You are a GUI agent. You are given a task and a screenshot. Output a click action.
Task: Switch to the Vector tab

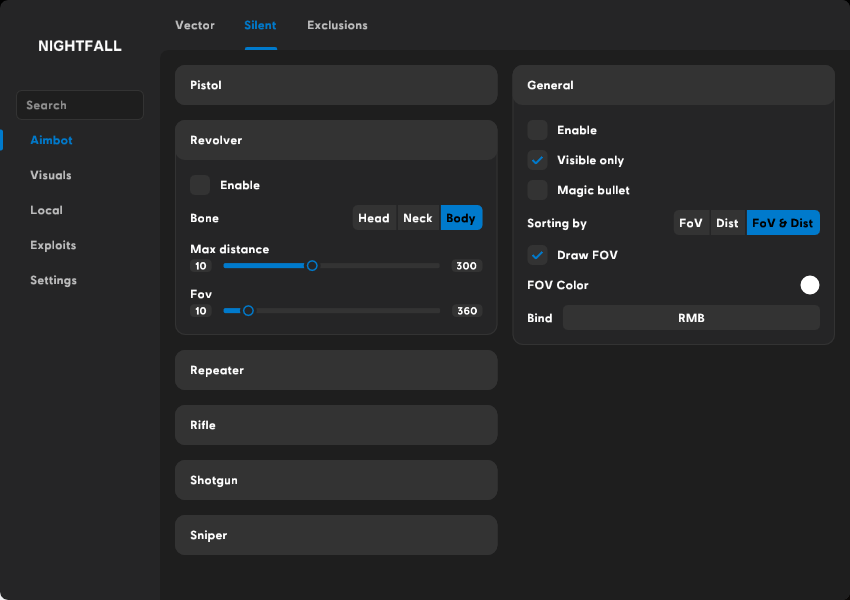(x=195, y=25)
